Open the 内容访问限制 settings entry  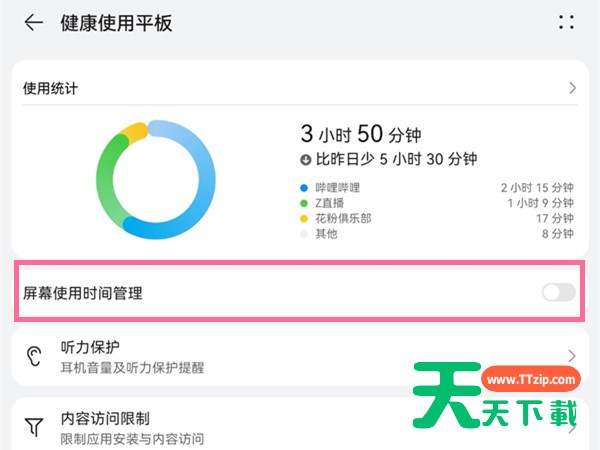click(x=300, y=426)
